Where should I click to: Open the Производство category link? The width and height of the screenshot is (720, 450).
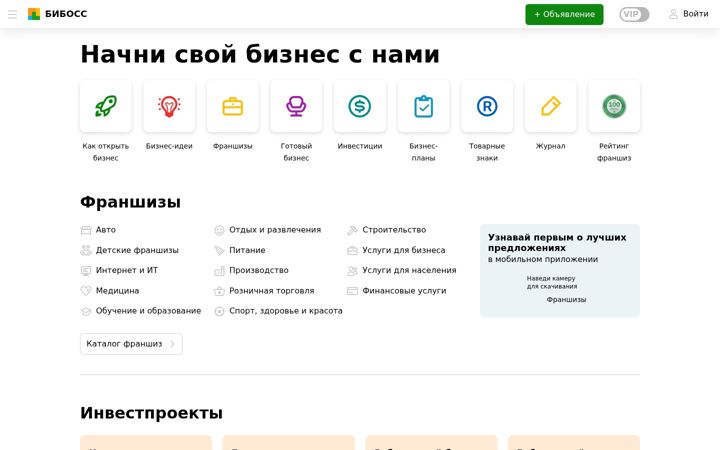coord(259,270)
